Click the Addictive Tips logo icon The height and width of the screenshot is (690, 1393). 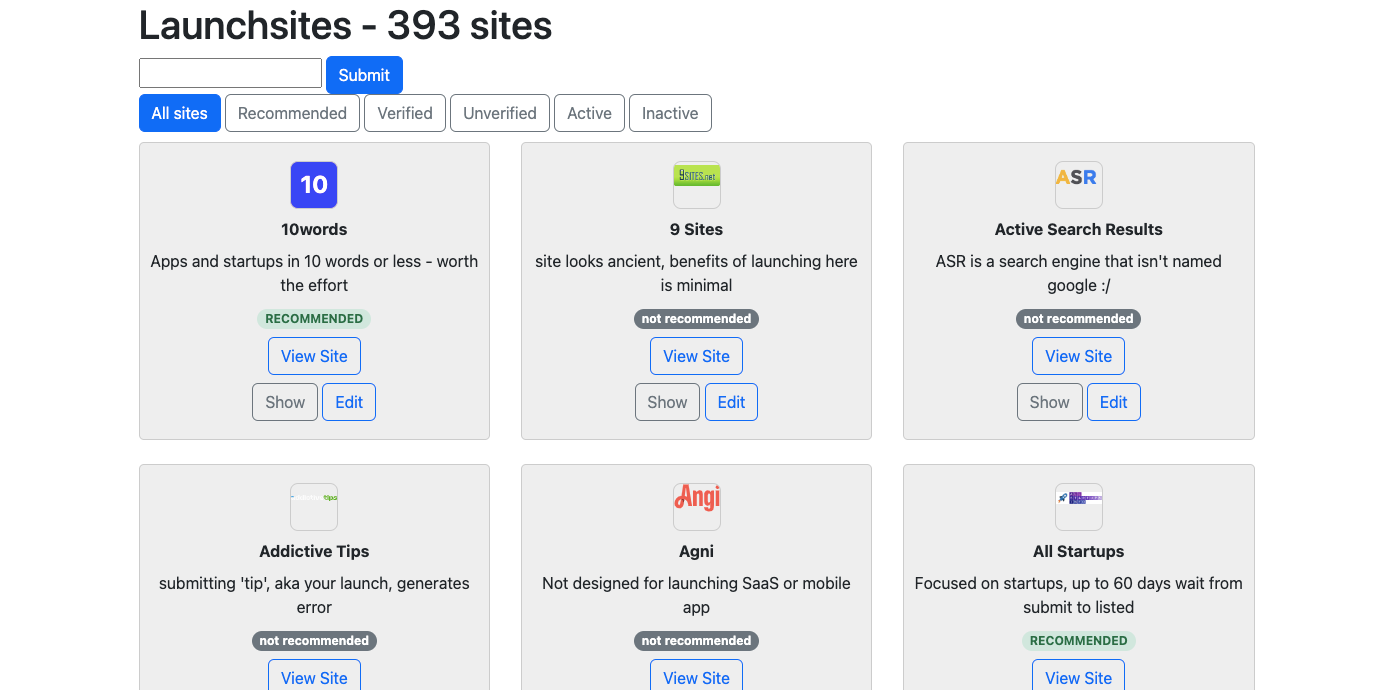click(x=314, y=507)
